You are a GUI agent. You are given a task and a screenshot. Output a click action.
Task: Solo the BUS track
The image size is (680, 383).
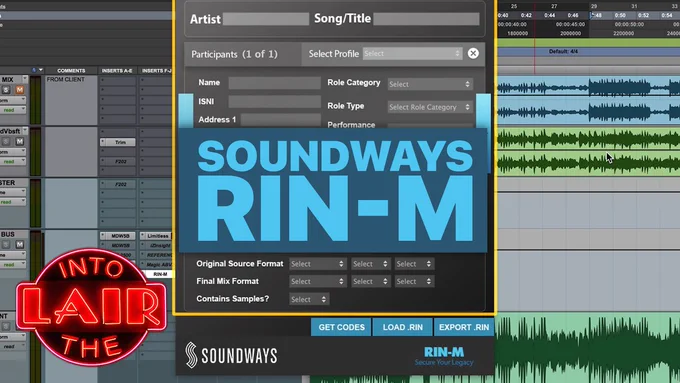click(6, 245)
